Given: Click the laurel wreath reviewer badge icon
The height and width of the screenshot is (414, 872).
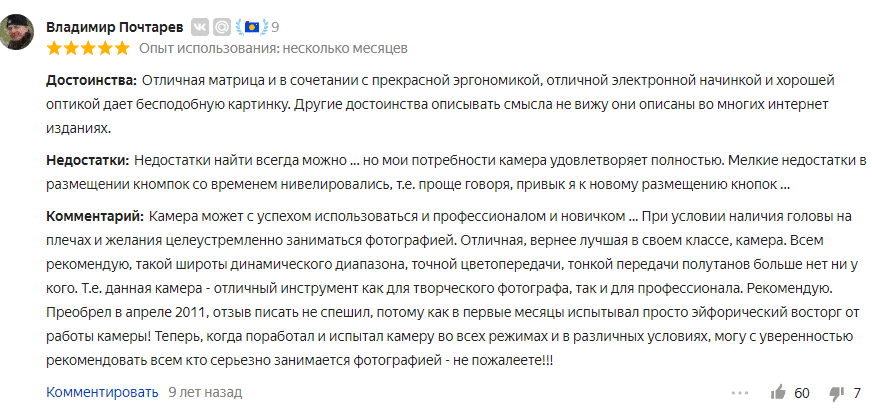Looking at the screenshot, I should click(252, 27).
